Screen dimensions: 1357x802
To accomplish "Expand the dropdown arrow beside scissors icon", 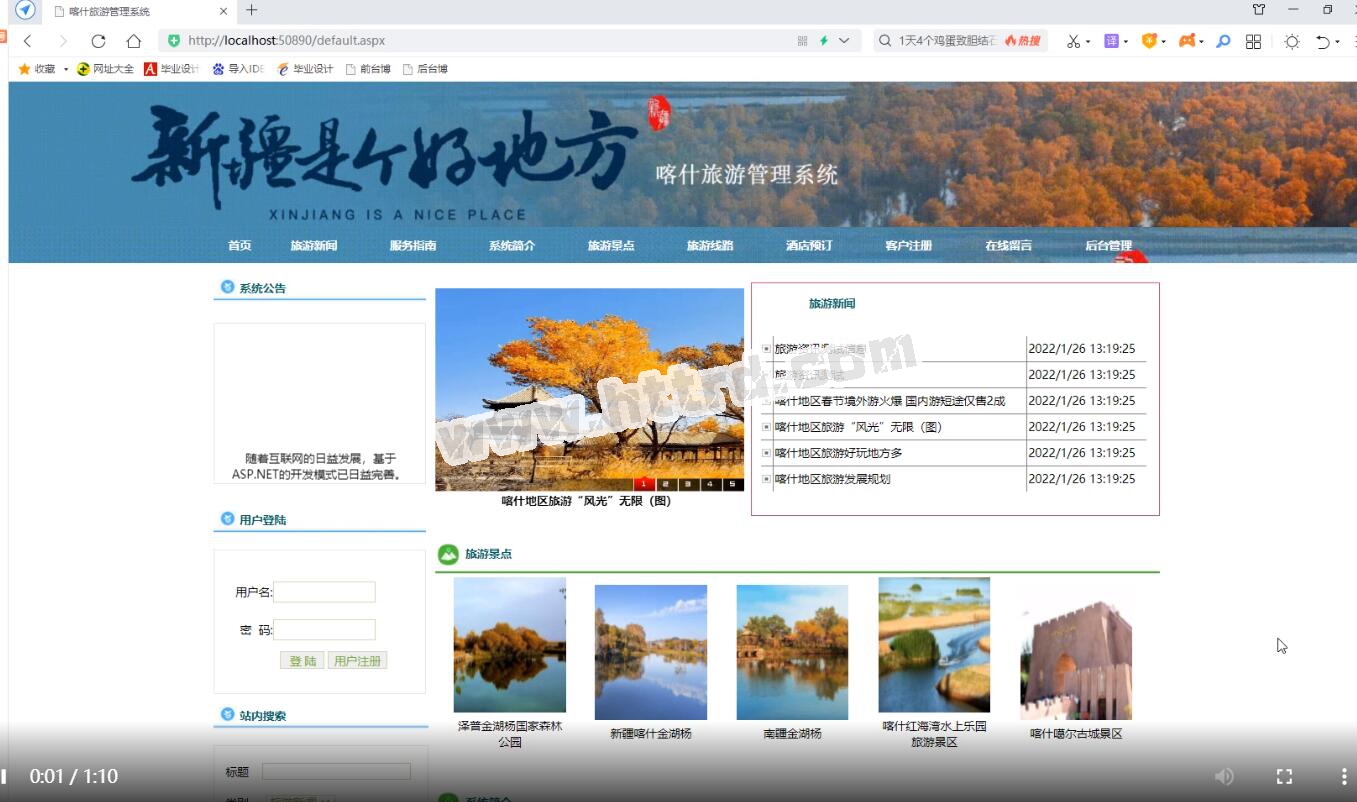I will (1088, 42).
